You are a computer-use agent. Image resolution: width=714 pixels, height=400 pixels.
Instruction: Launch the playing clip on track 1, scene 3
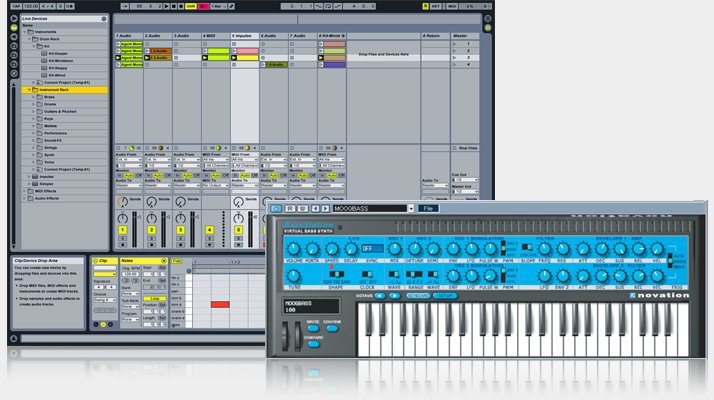(118, 58)
